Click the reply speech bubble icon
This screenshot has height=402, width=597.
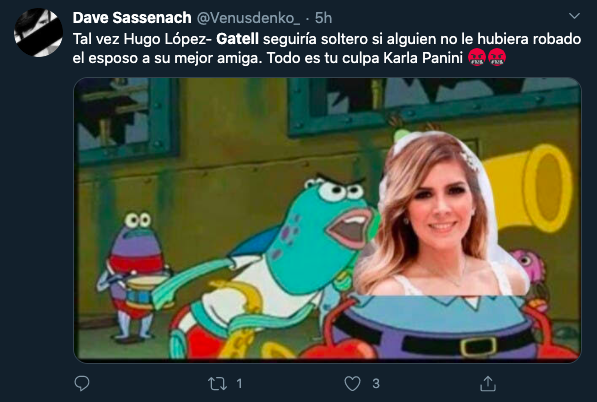(82, 383)
